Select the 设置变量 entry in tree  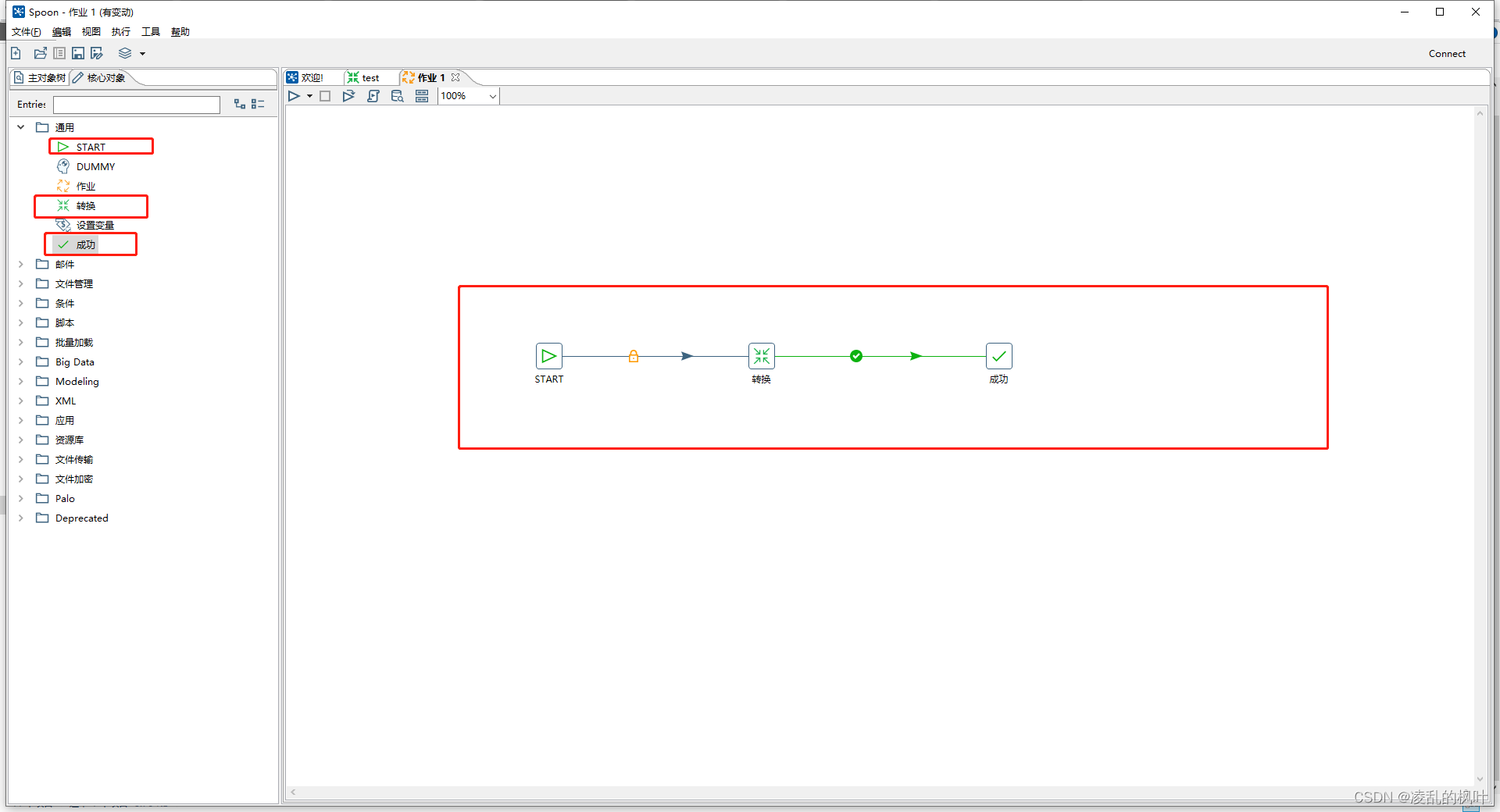click(x=95, y=225)
